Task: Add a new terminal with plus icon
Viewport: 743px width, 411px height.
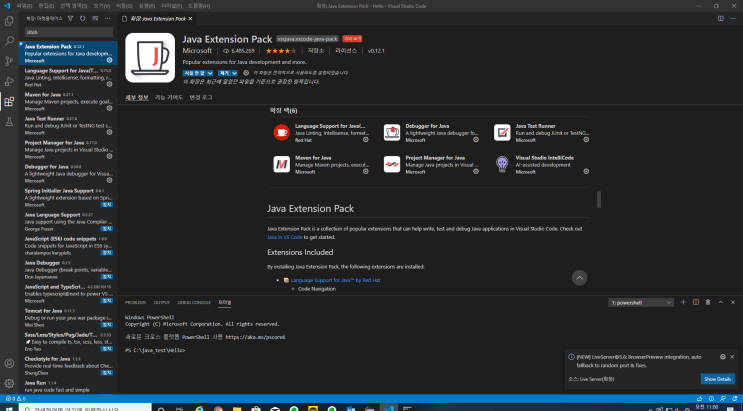Action: 683,302
